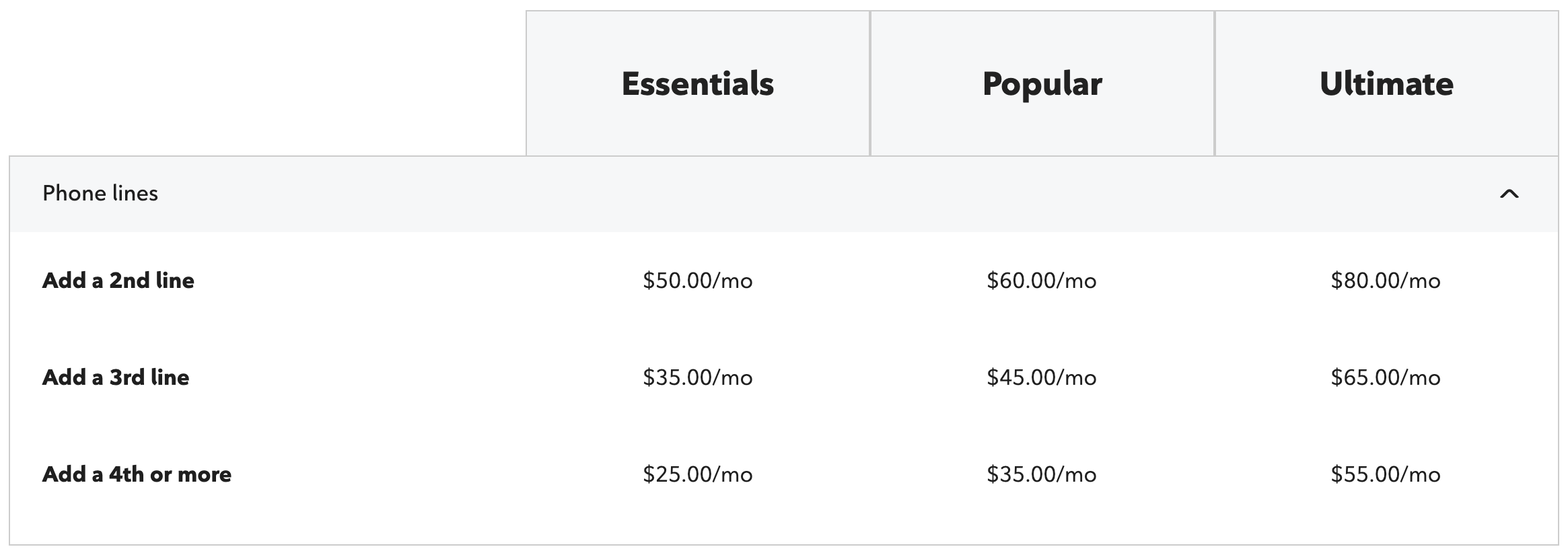
Task: Click Ultimate 2nd line price $80.00/mo
Action: click(x=1386, y=281)
